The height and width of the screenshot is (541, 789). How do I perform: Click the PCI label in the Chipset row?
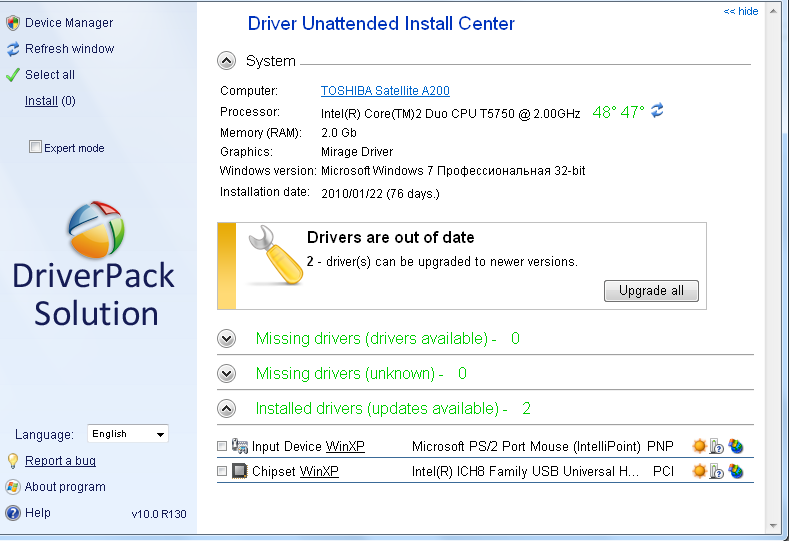663,472
